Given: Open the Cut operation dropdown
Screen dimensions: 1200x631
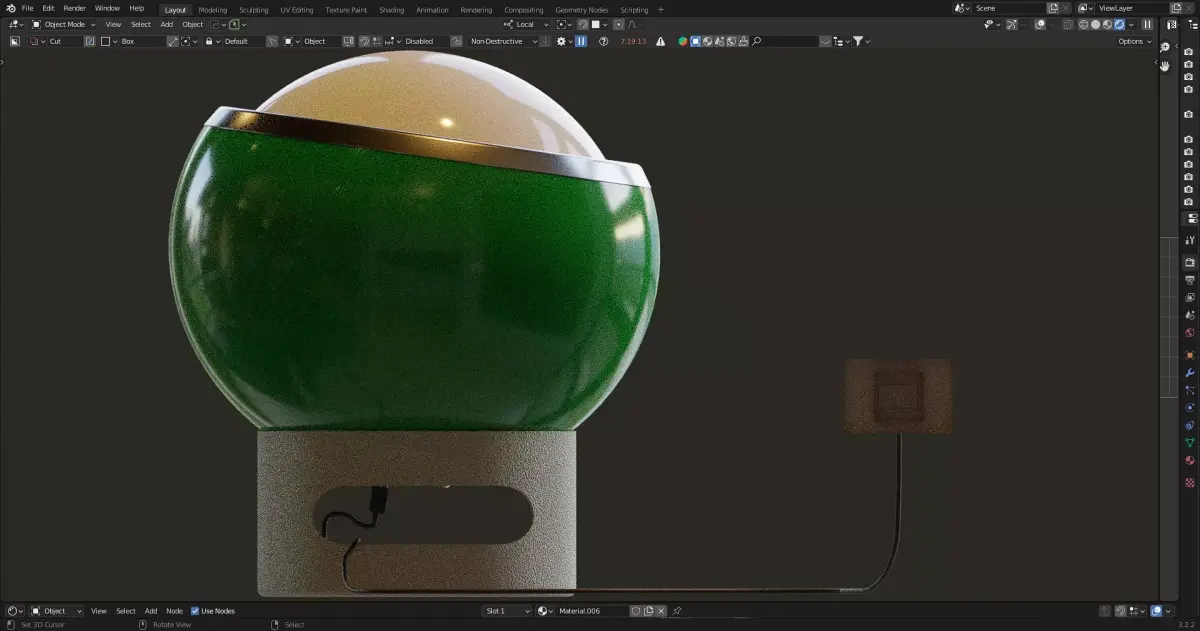Looking at the screenshot, I should click(55, 41).
